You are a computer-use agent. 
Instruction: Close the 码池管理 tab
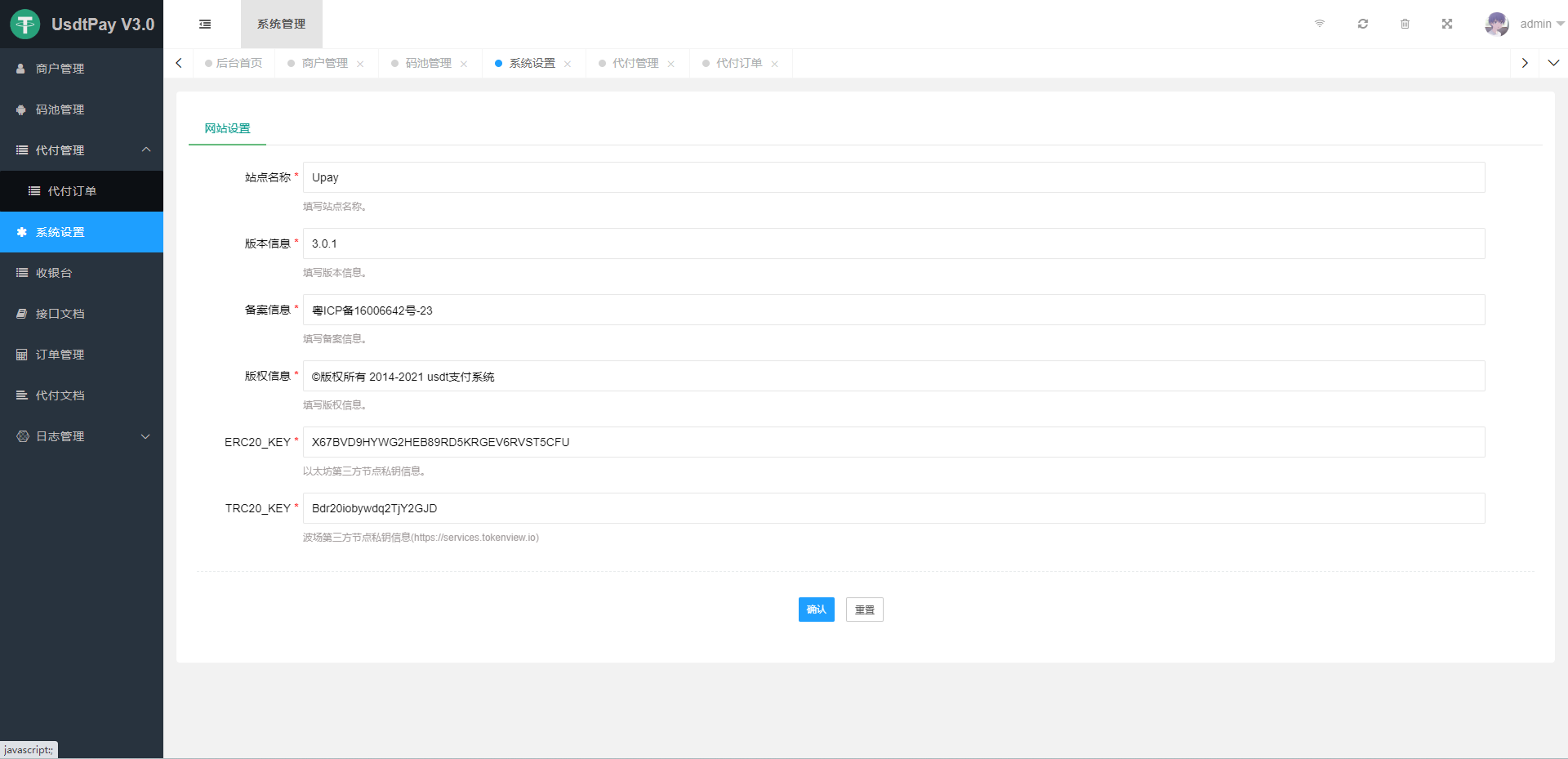pyautogui.click(x=464, y=64)
